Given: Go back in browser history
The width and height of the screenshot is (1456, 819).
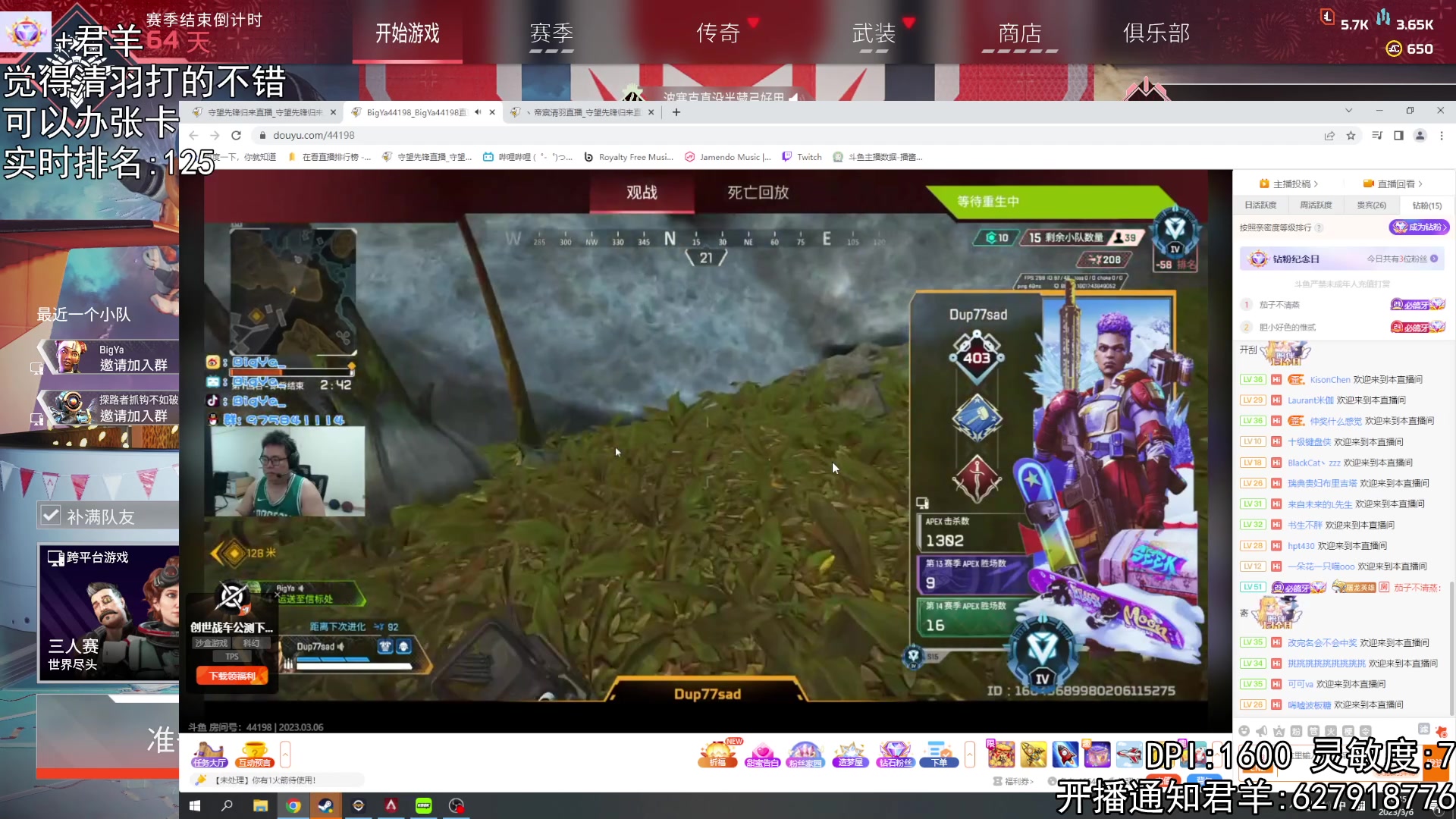Looking at the screenshot, I should pyautogui.click(x=193, y=135).
